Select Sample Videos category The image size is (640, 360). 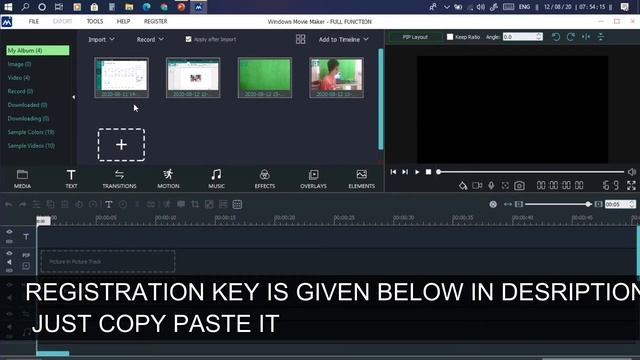[x=31, y=146]
